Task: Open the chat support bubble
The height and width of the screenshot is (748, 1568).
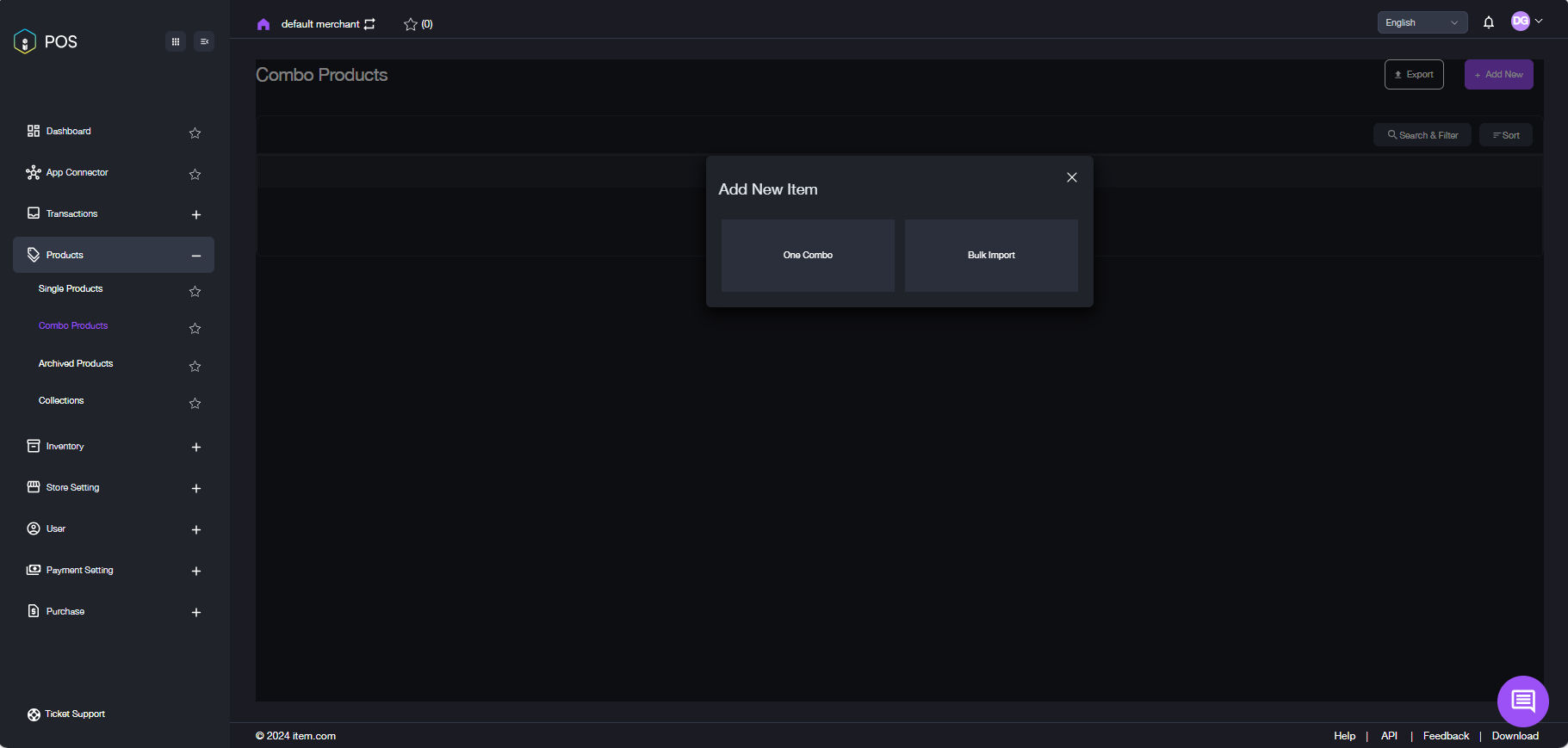Action: point(1522,701)
